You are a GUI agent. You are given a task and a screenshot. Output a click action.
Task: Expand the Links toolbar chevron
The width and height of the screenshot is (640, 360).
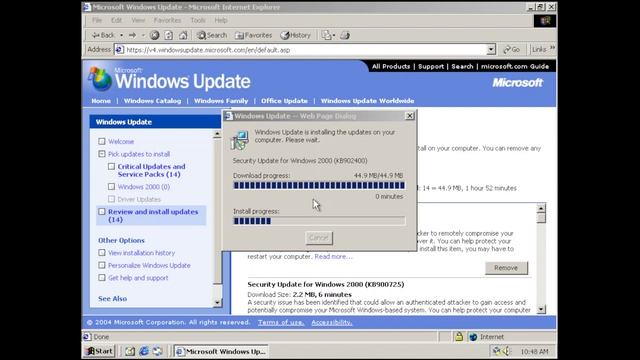click(552, 48)
